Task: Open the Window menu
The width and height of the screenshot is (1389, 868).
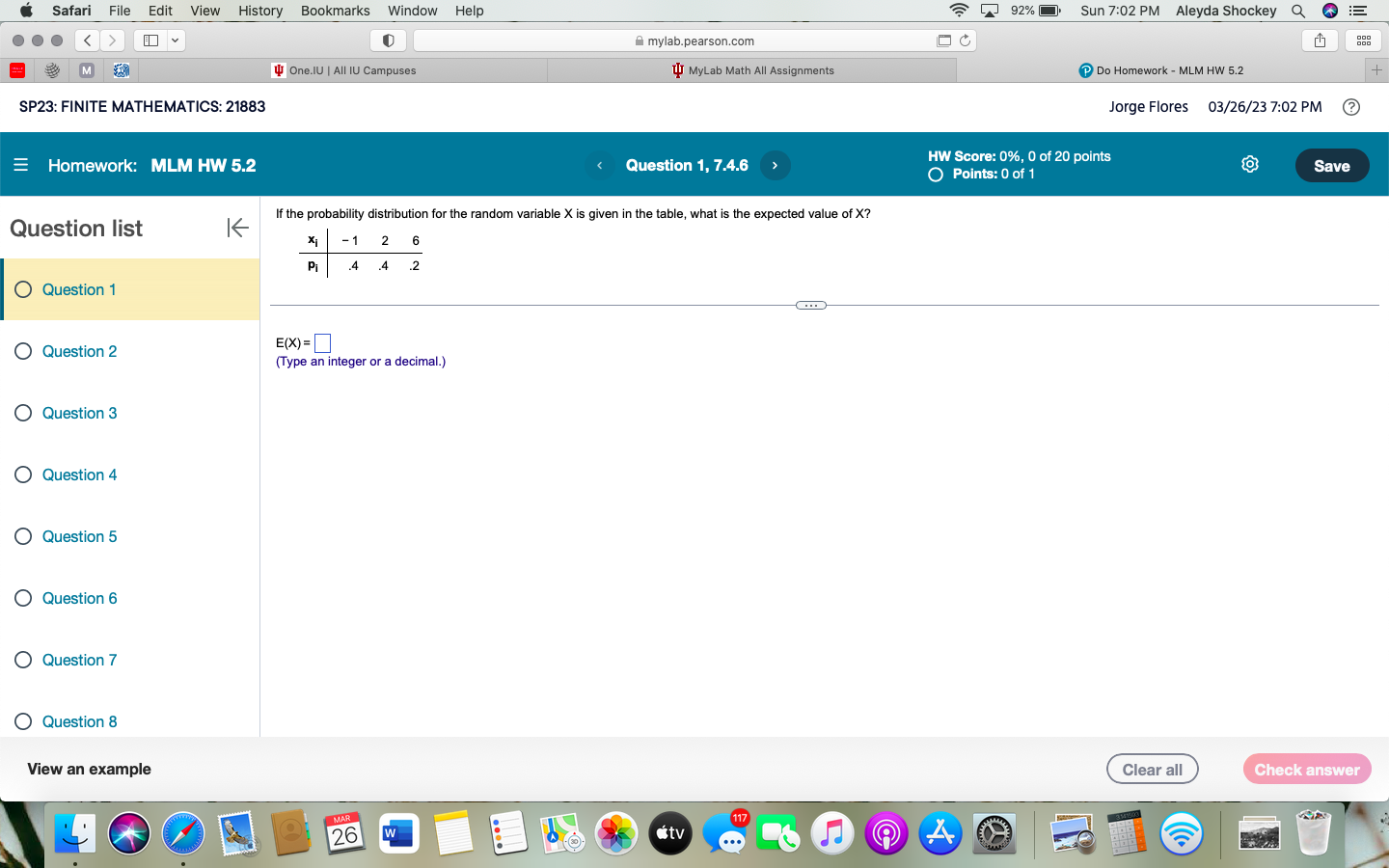Action: pos(412,11)
